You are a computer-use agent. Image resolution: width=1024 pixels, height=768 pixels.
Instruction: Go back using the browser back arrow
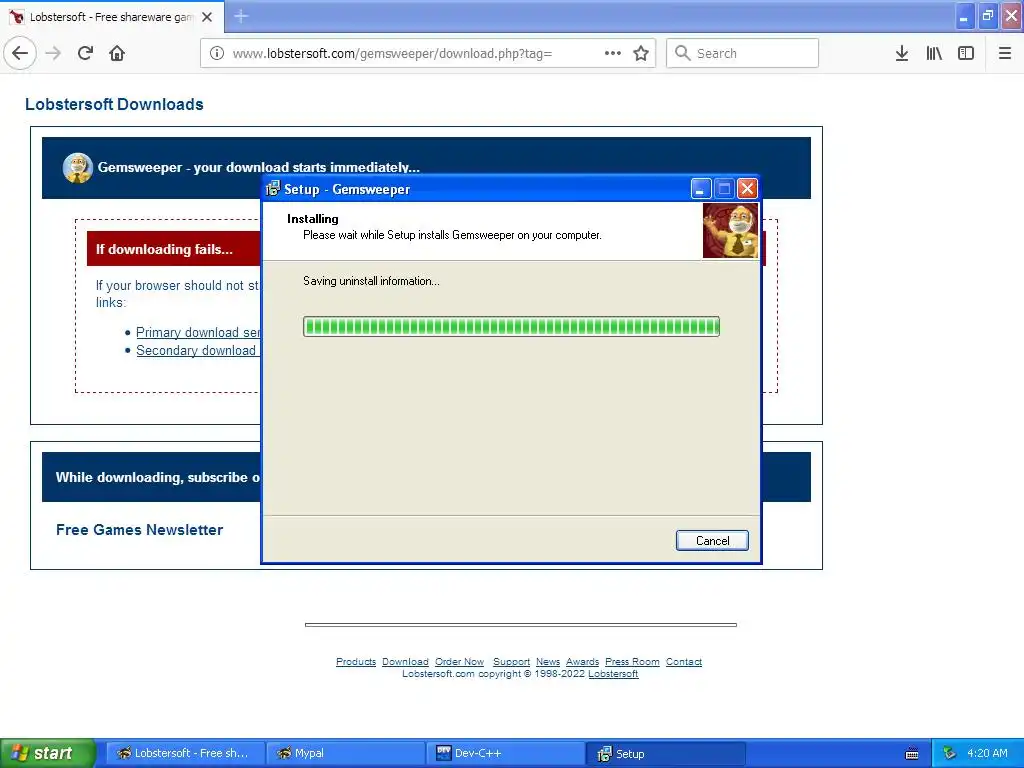[20, 53]
